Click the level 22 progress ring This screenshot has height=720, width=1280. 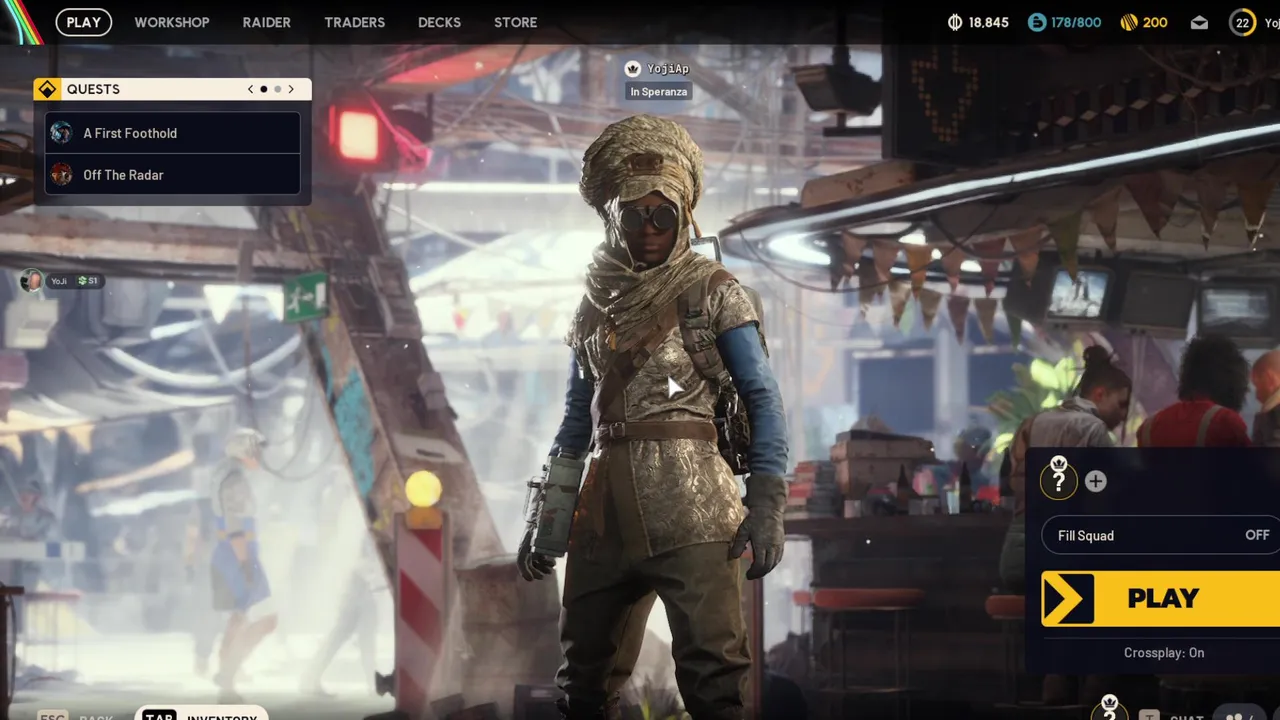[x=1243, y=22]
